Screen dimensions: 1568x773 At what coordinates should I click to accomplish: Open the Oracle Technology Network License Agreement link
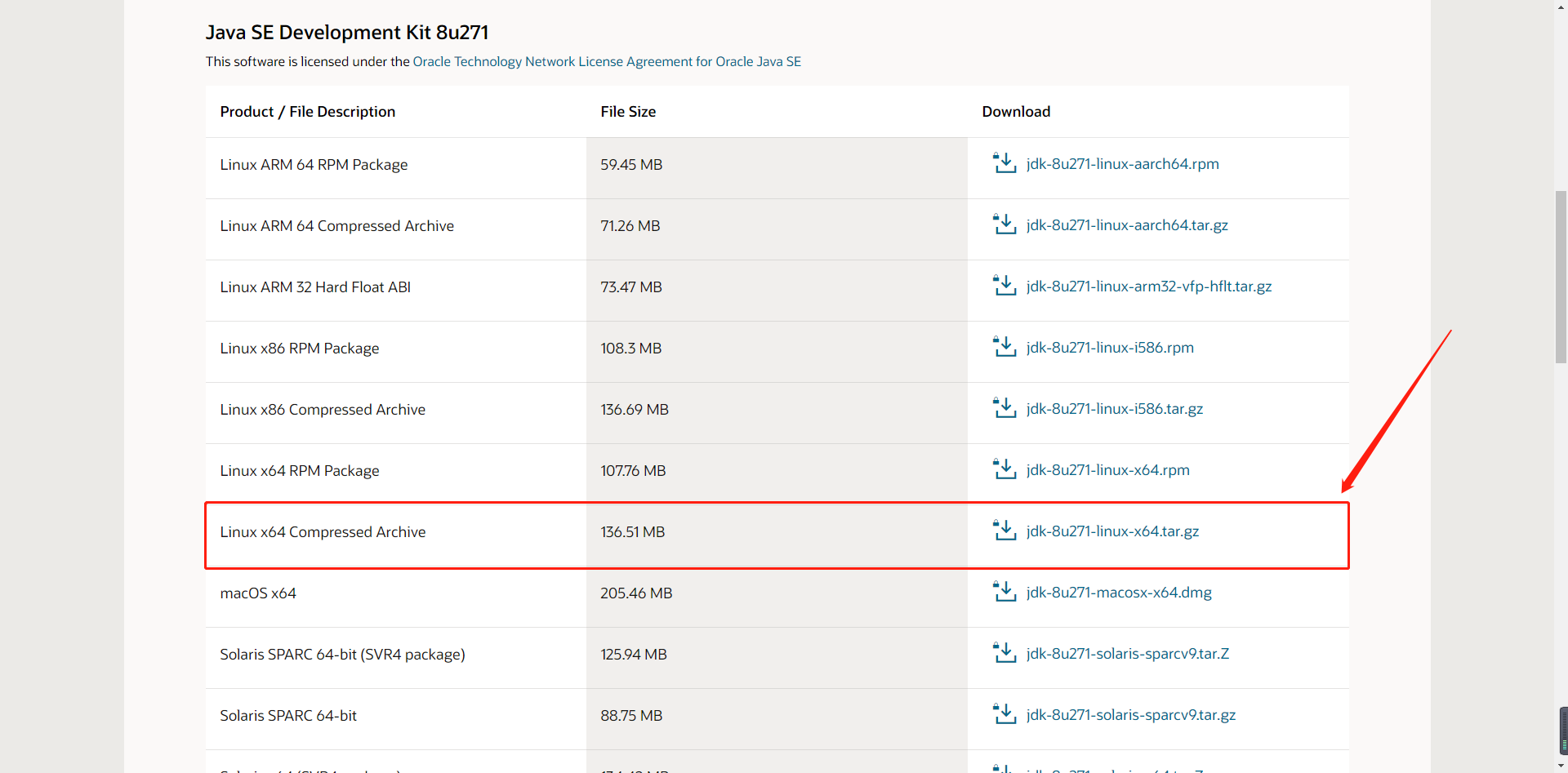click(607, 61)
